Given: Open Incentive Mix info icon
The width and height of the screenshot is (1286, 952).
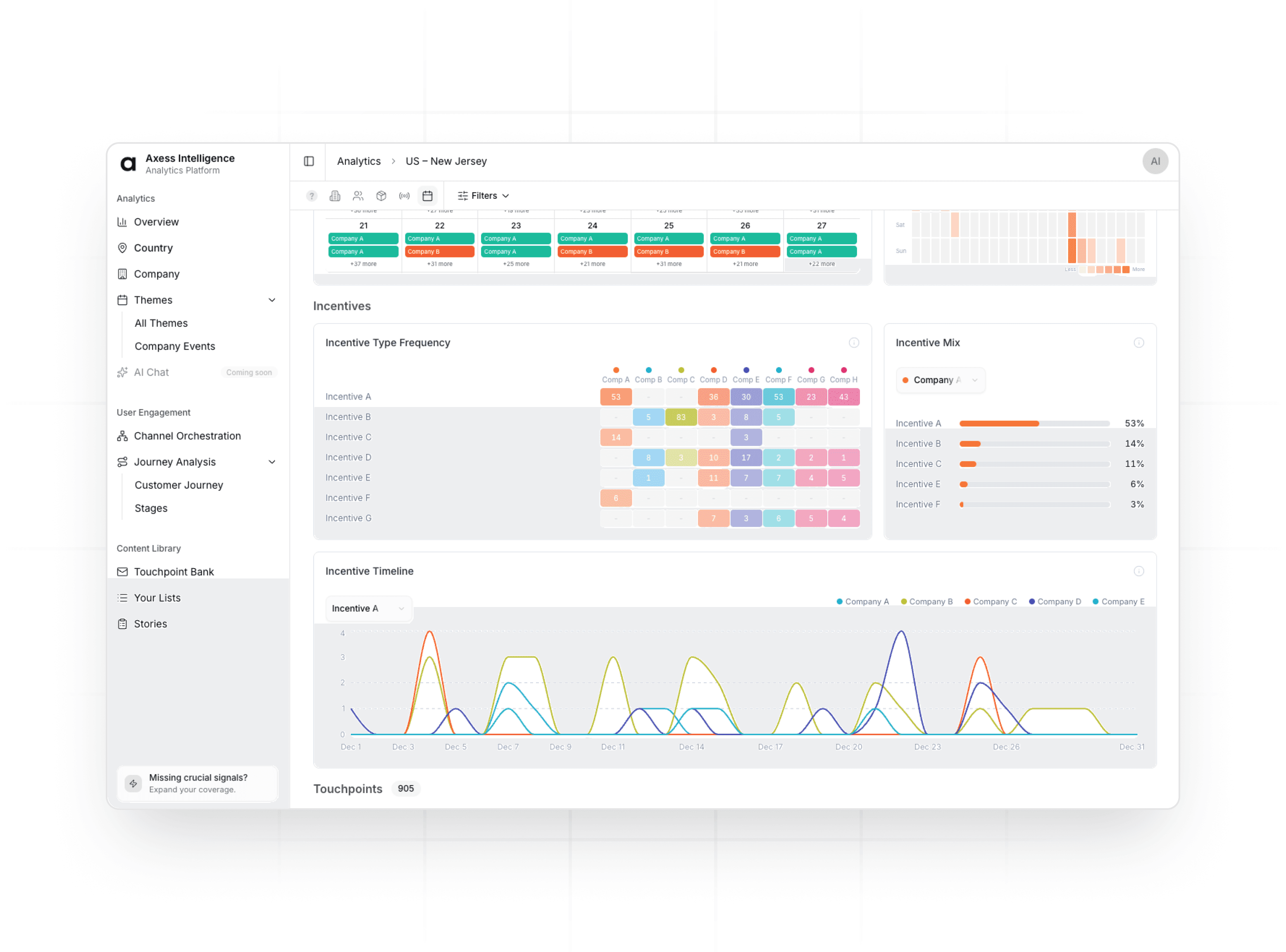Looking at the screenshot, I should point(1138,343).
